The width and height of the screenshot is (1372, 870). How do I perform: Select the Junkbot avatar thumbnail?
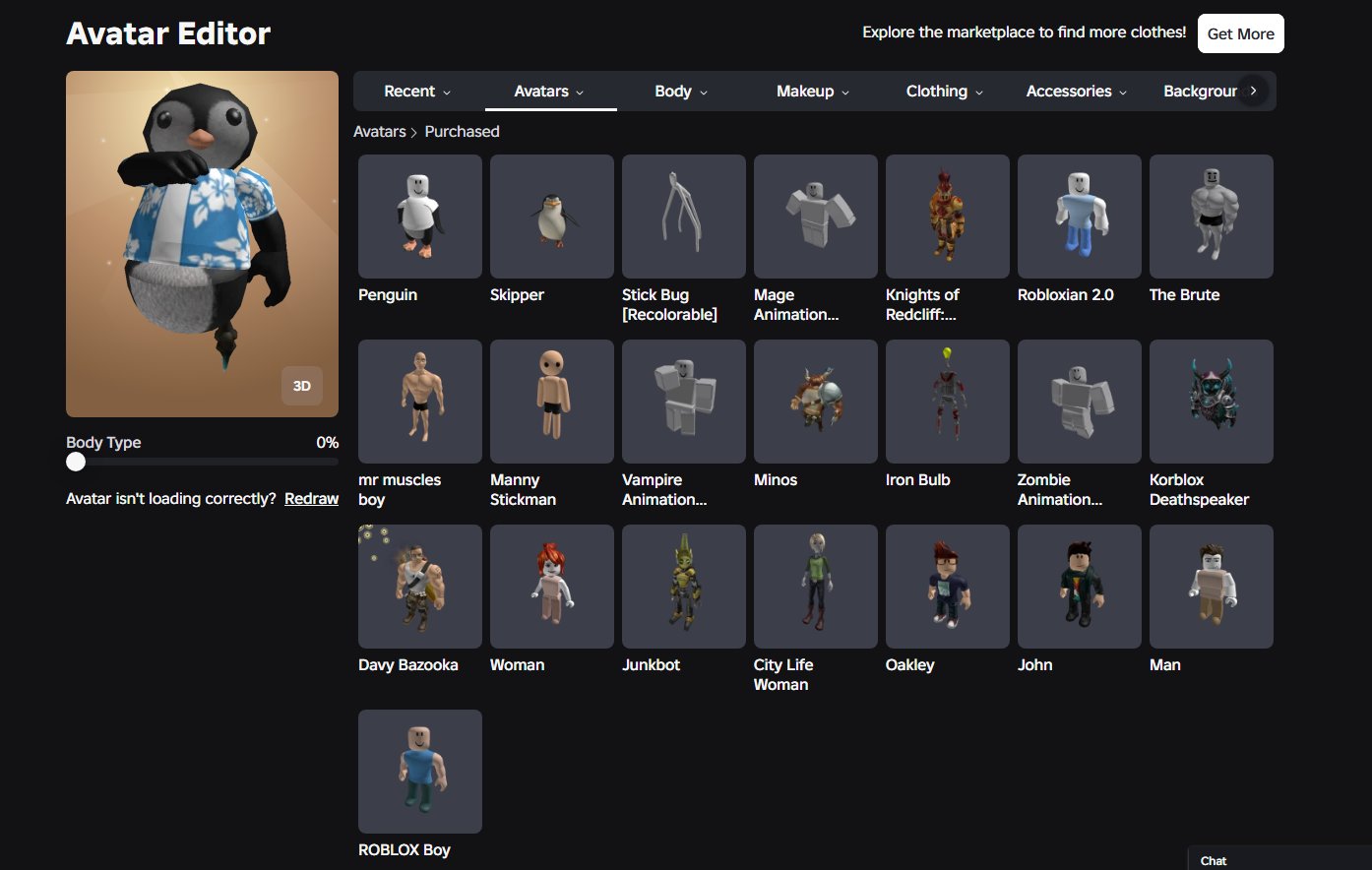(684, 587)
